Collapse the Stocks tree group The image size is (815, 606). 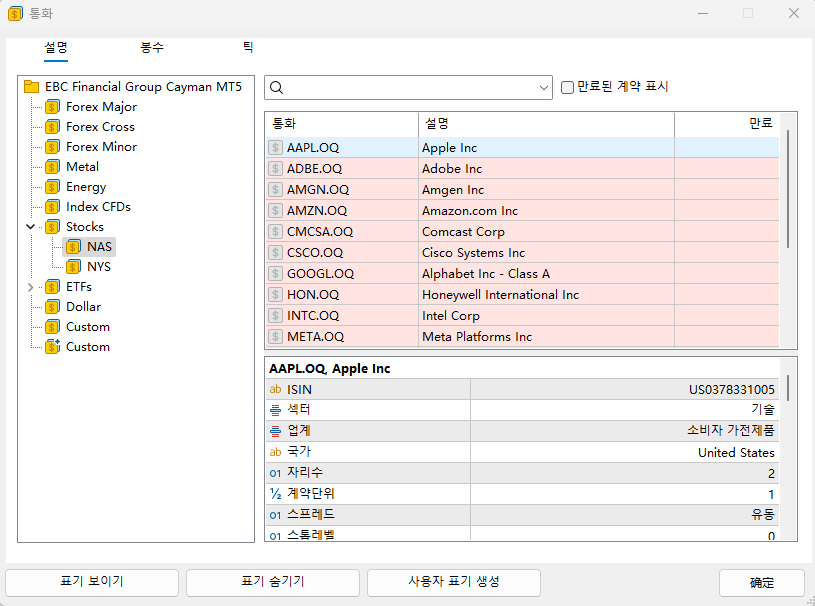coord(31,227)
